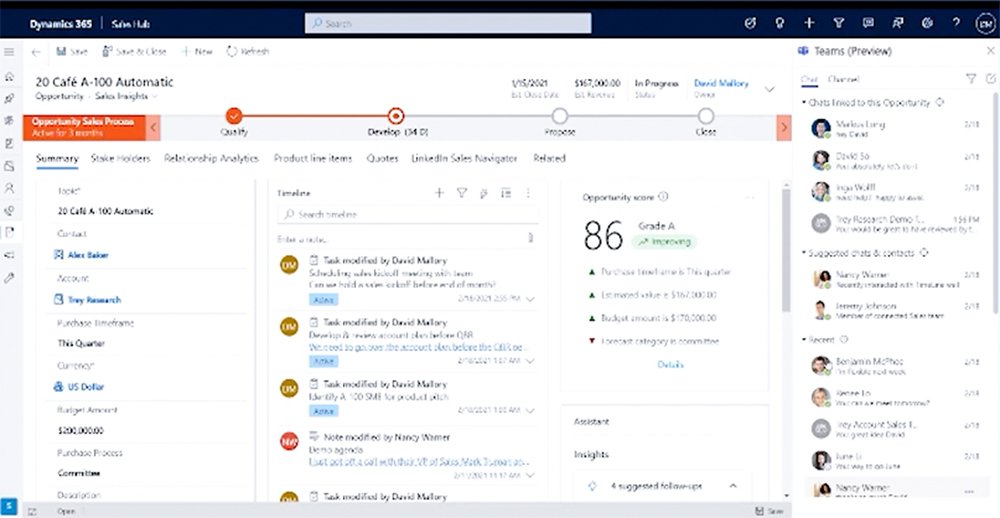Image resolution: width=1000 pixels, height=518 pixels.
Task: Click the Save button in command bar
Action: coord(72,52)
